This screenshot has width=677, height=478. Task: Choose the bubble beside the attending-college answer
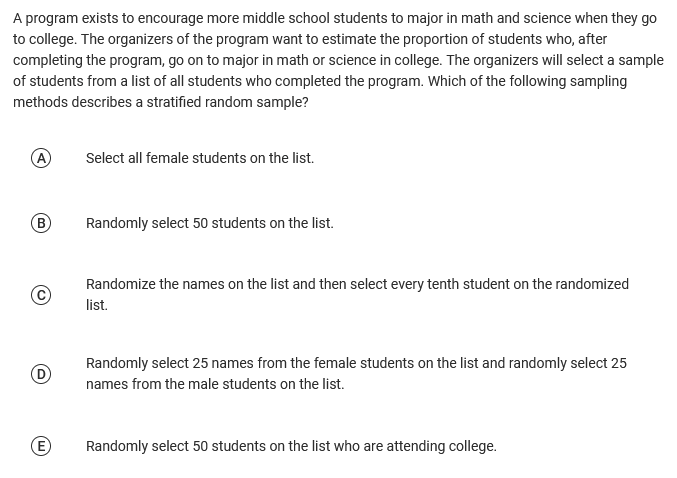point(41,446)
